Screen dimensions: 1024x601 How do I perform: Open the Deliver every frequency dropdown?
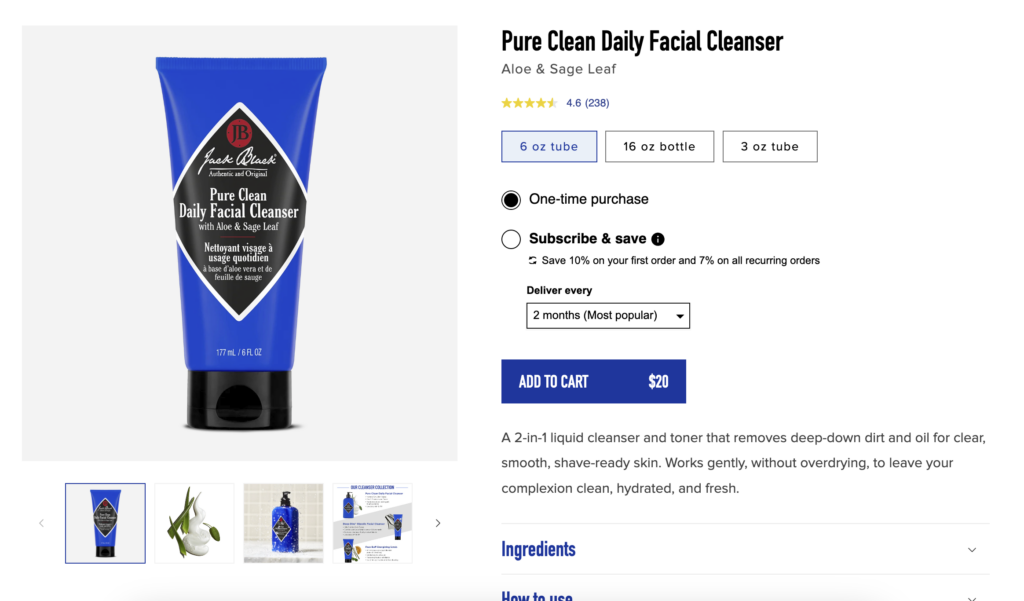click(608, 316)
